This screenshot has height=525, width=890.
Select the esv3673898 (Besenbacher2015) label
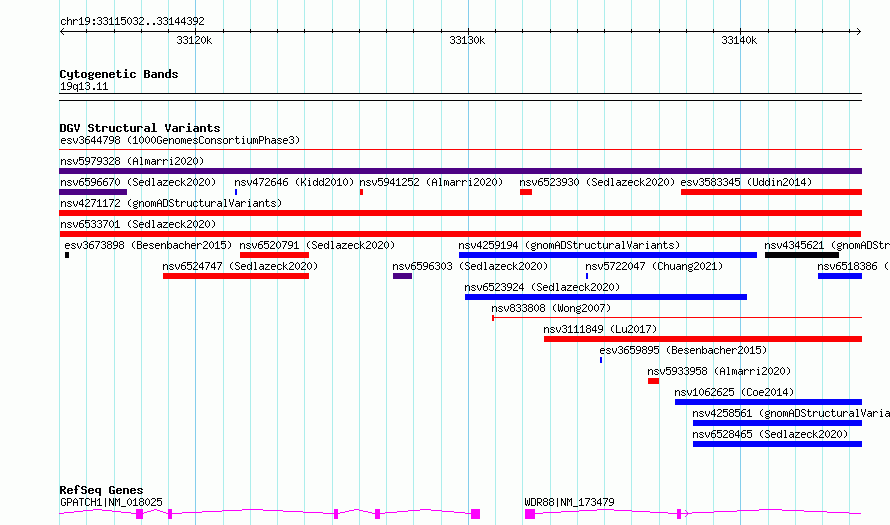tap(148, 245)
